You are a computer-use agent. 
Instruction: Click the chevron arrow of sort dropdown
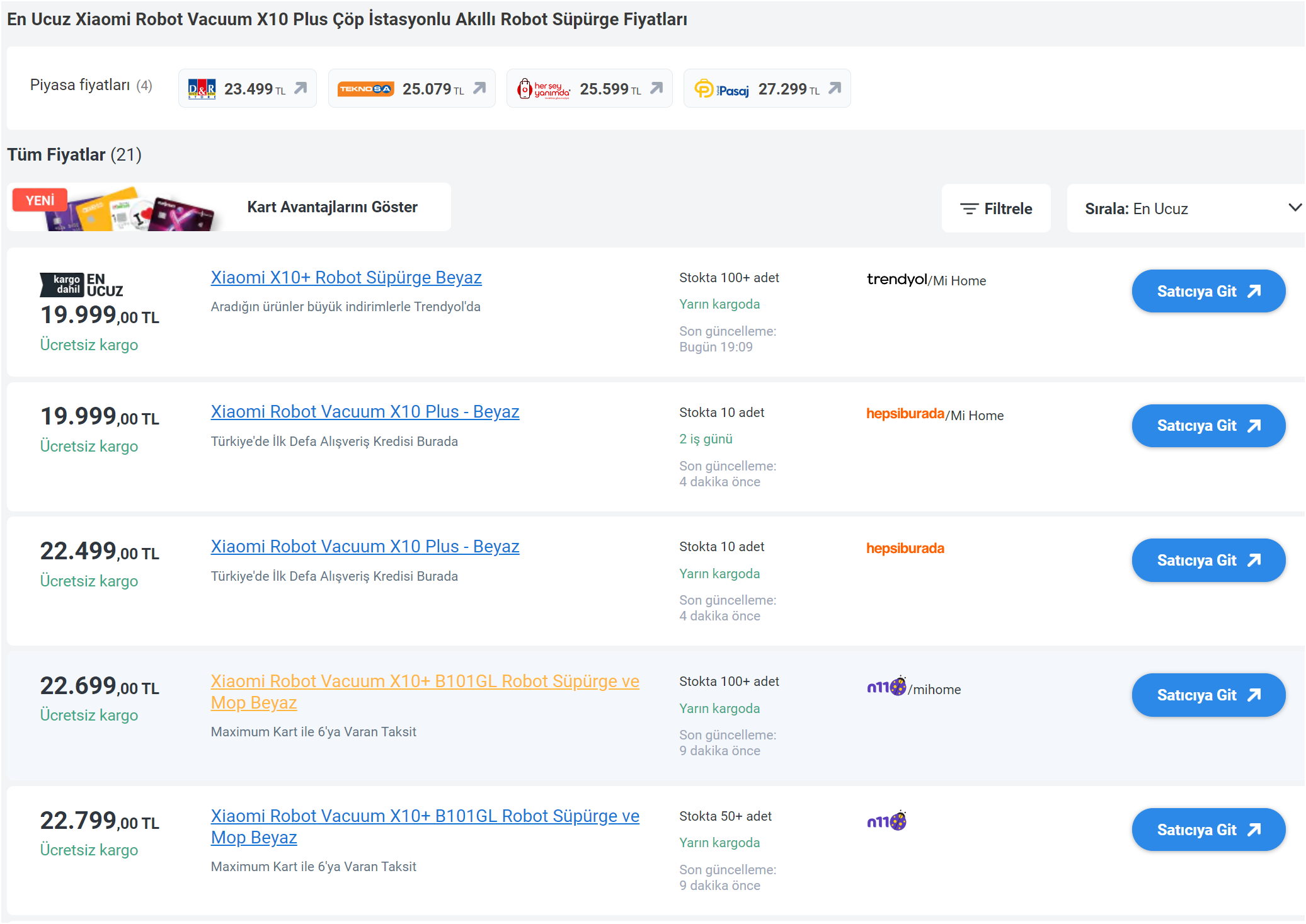pos(1295,207)
